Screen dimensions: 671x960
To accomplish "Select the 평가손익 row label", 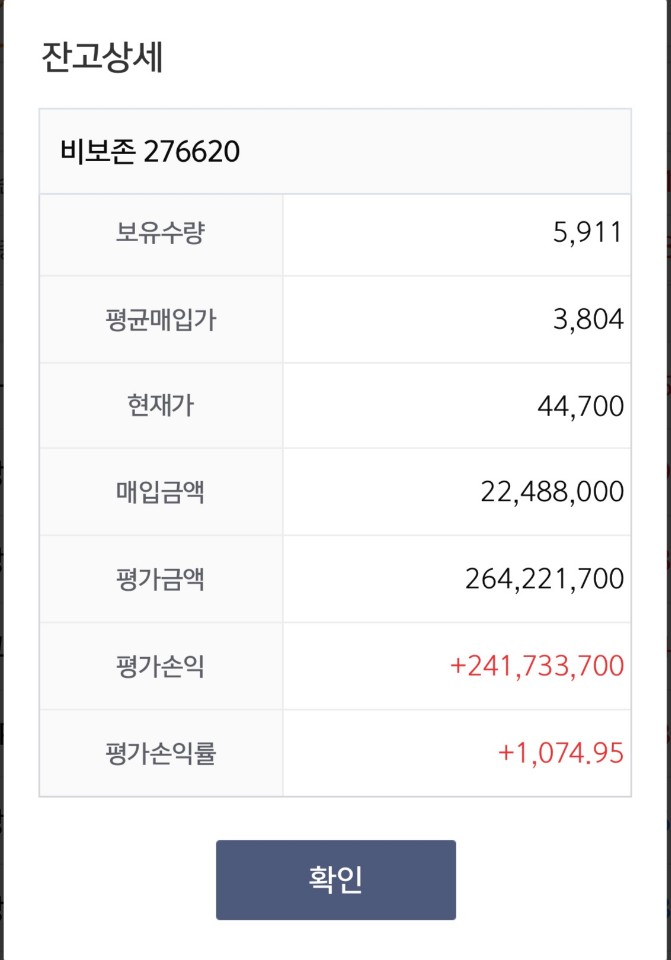I will (160, 666).
